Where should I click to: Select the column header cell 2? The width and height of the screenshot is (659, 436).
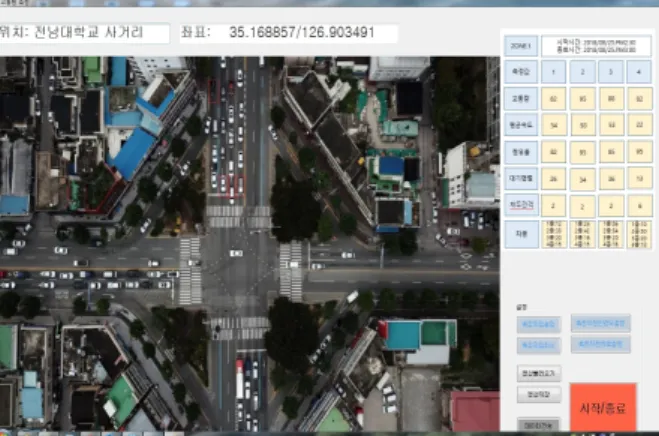[x=582, y=71]
